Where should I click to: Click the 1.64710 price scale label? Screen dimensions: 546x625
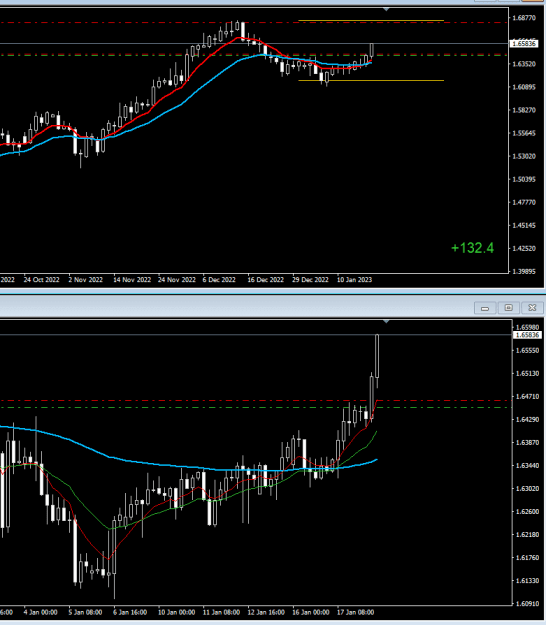pos(527,397)
